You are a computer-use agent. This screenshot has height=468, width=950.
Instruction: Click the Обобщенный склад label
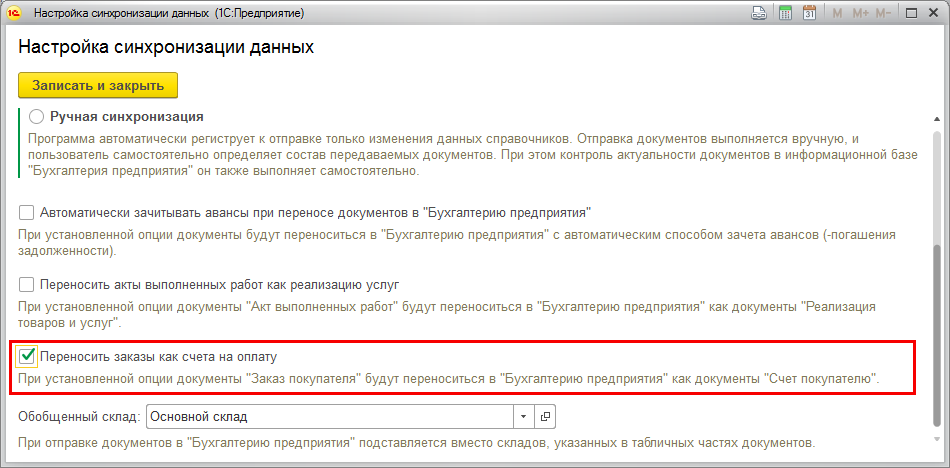pyautogui.click(x=79, y=417)
